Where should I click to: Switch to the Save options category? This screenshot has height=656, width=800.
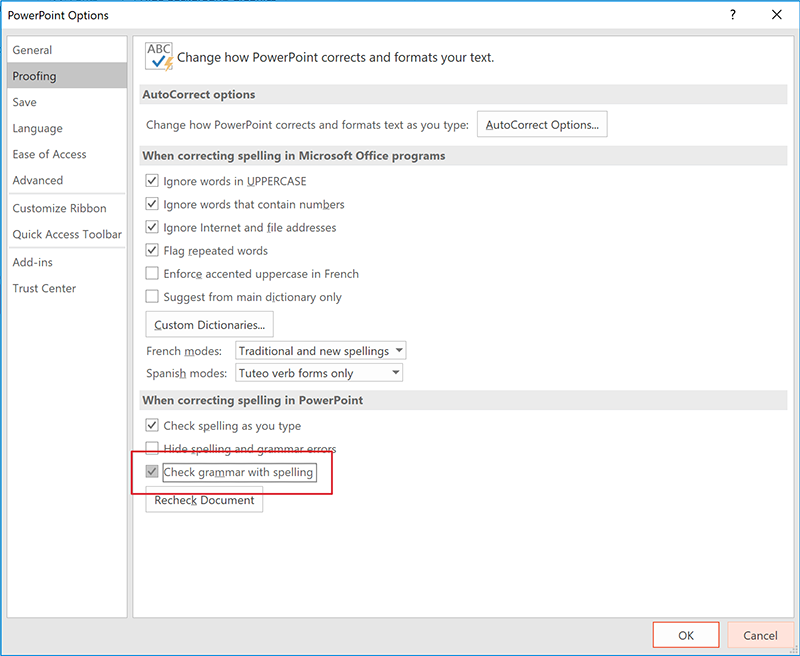(x=25, y=102)
